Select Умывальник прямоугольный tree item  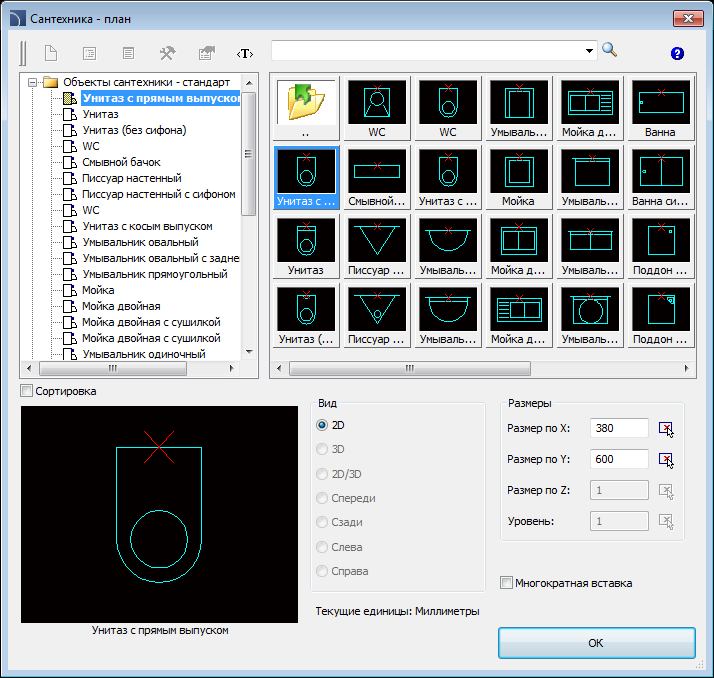pyautogui.click(x=155, y=274)
